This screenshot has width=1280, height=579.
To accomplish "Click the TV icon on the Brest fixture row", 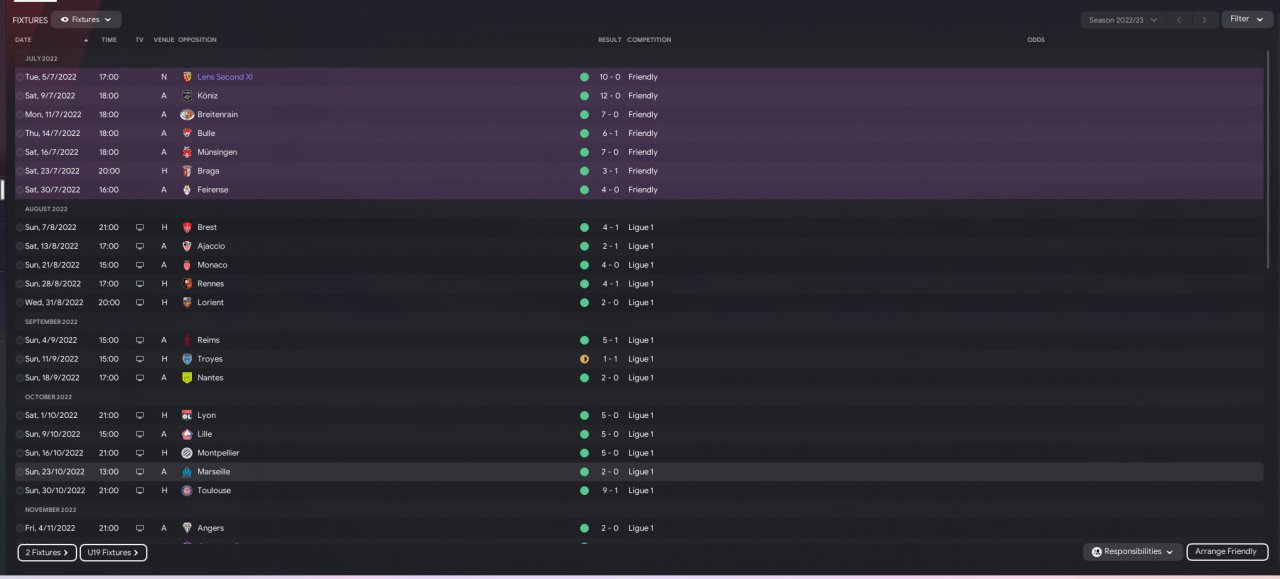I will (x=140, y=227).
